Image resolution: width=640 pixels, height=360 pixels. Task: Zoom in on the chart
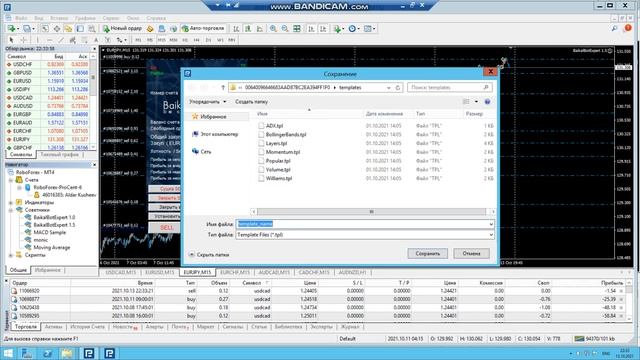click(x=273, y=29)
